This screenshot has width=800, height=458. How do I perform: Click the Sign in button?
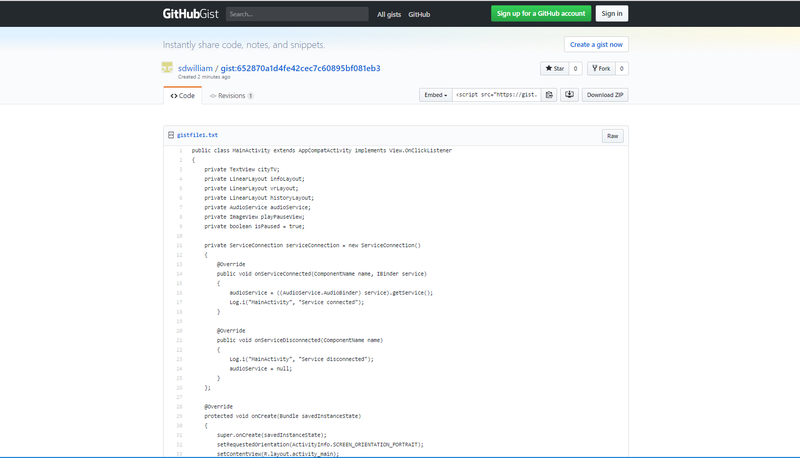tap(611, 14)
